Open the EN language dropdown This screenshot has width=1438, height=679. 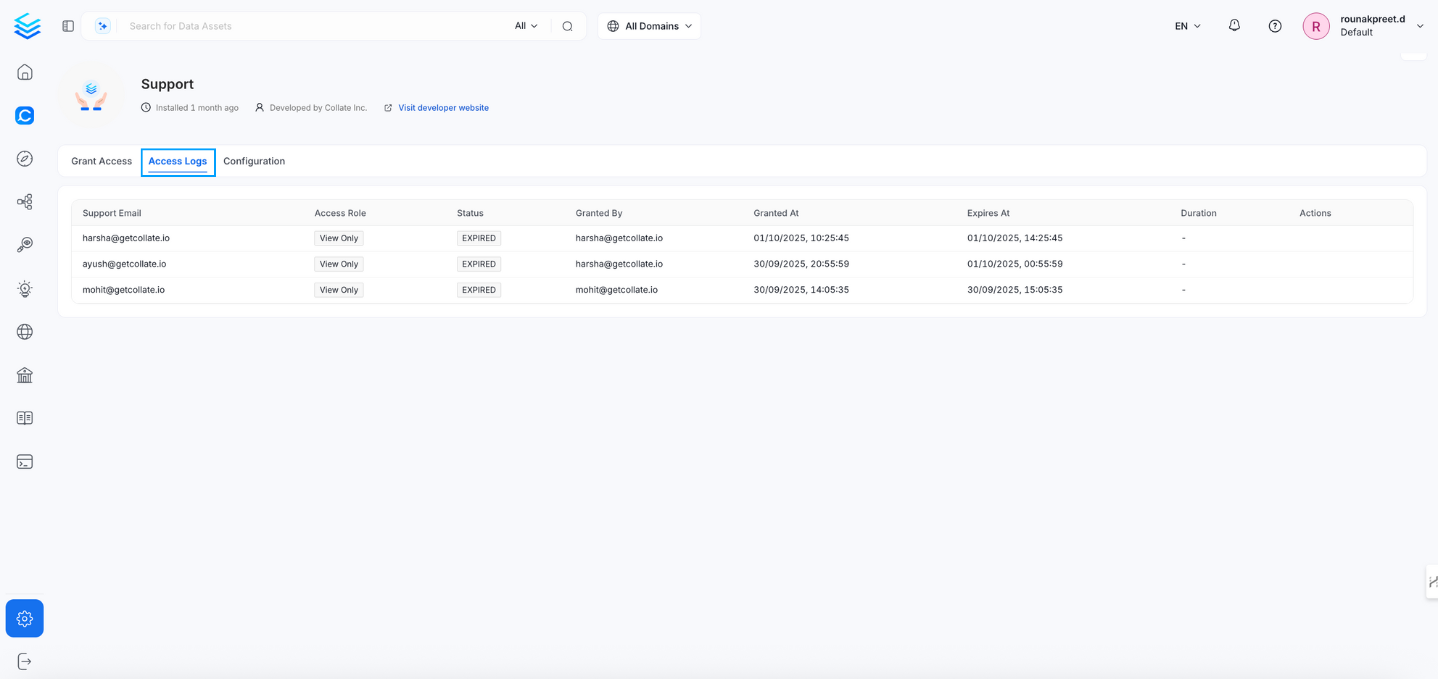point(1188,26)
